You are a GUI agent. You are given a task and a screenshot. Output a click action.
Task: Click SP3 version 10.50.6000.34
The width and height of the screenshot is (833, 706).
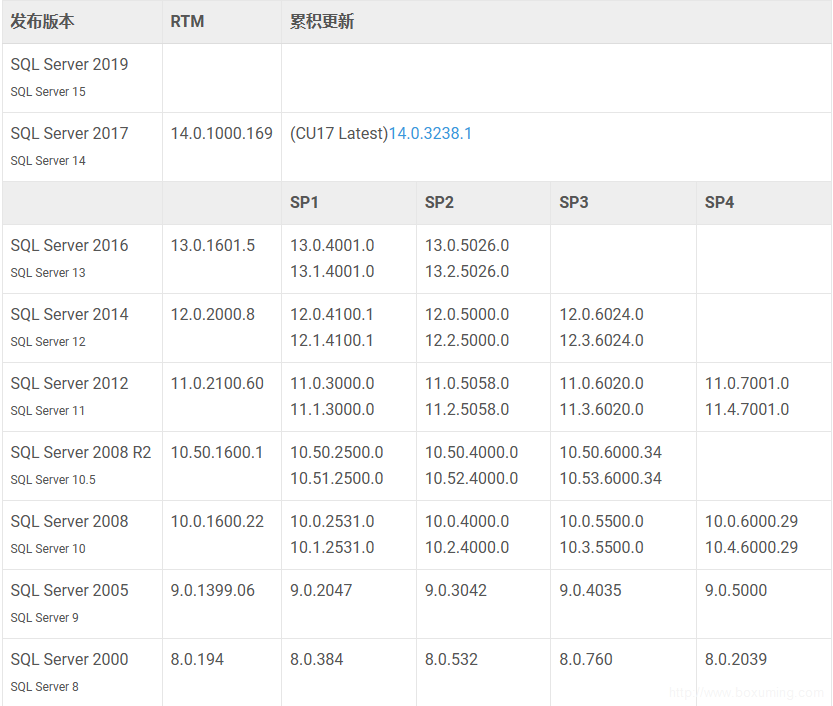pos(610,453)
